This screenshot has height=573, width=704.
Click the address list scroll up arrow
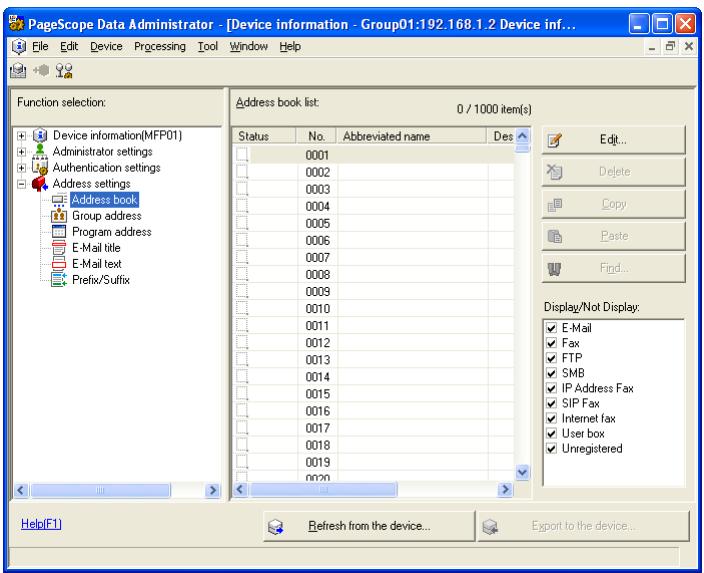(522, 136)
